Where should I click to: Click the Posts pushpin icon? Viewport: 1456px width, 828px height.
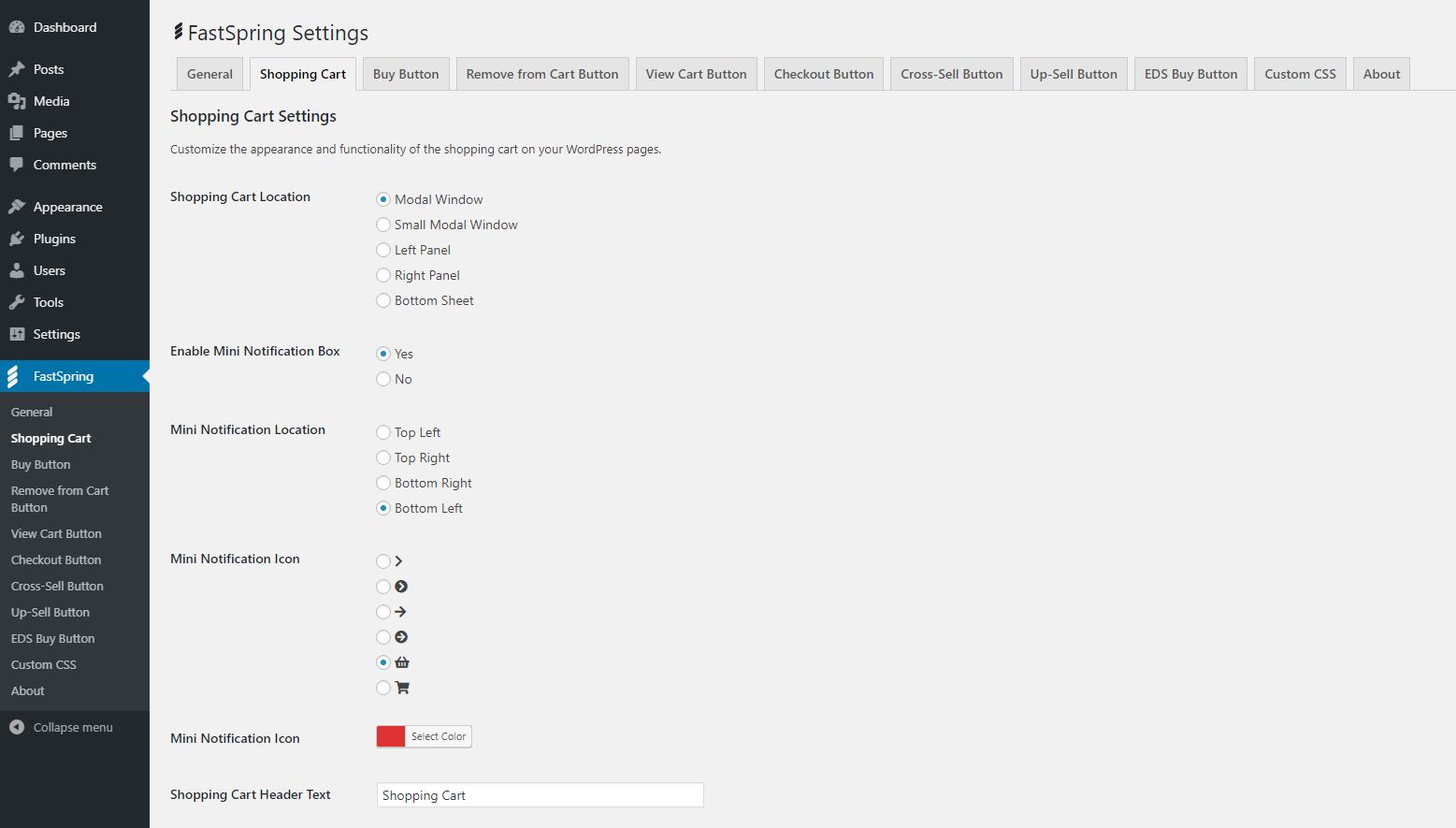click(17, 69)
